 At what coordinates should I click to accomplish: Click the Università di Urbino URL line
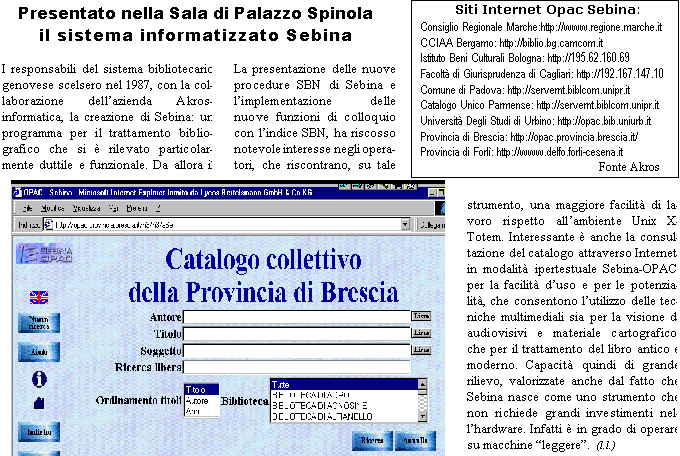click(x=536, y=121)
